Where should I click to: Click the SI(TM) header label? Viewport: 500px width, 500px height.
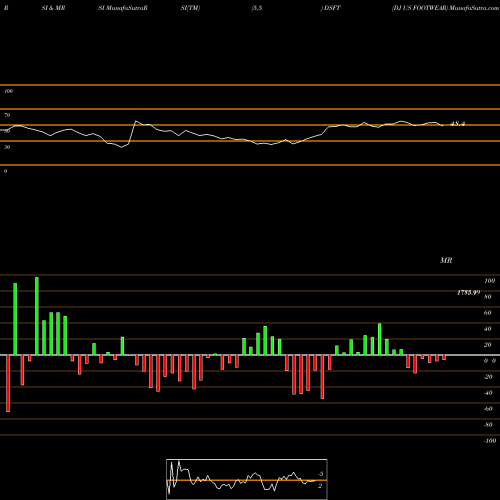point(190,8)
